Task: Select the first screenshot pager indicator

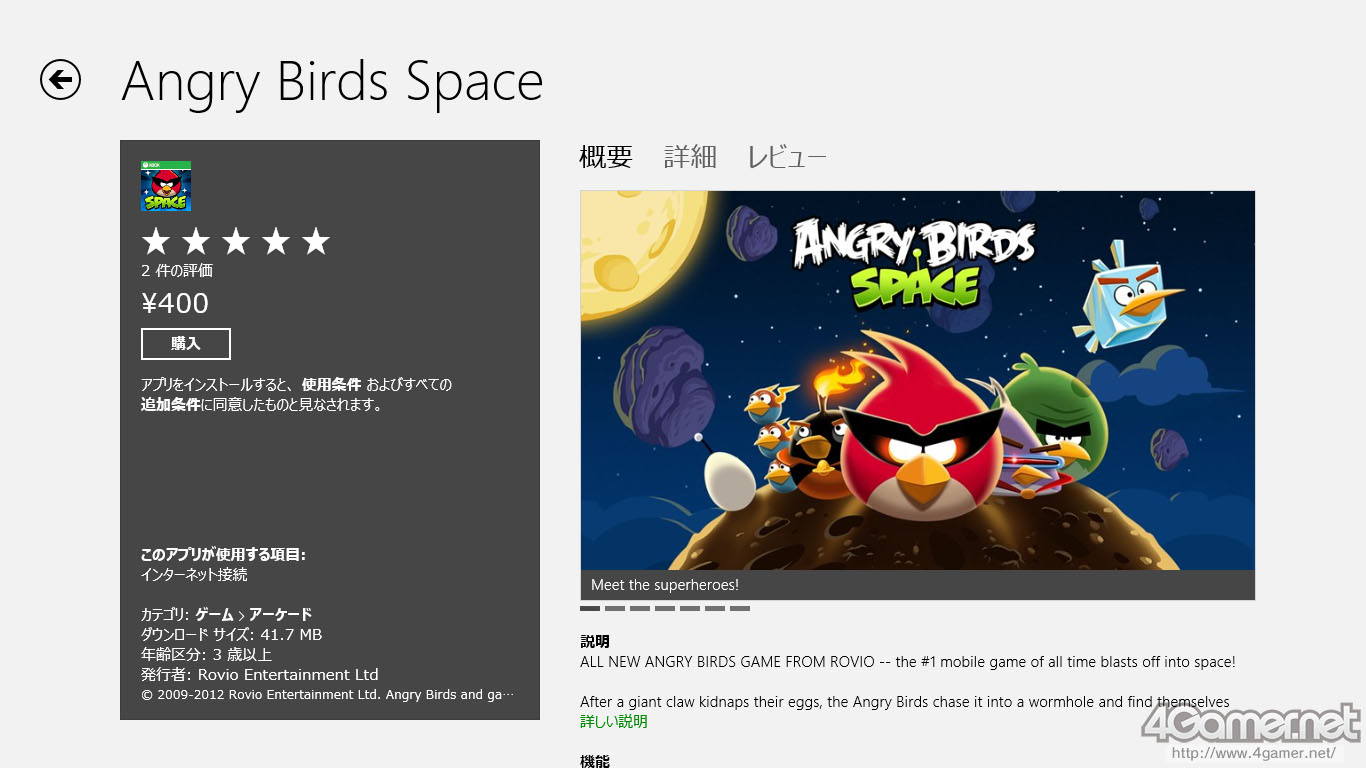Action: tap(590, 608)
